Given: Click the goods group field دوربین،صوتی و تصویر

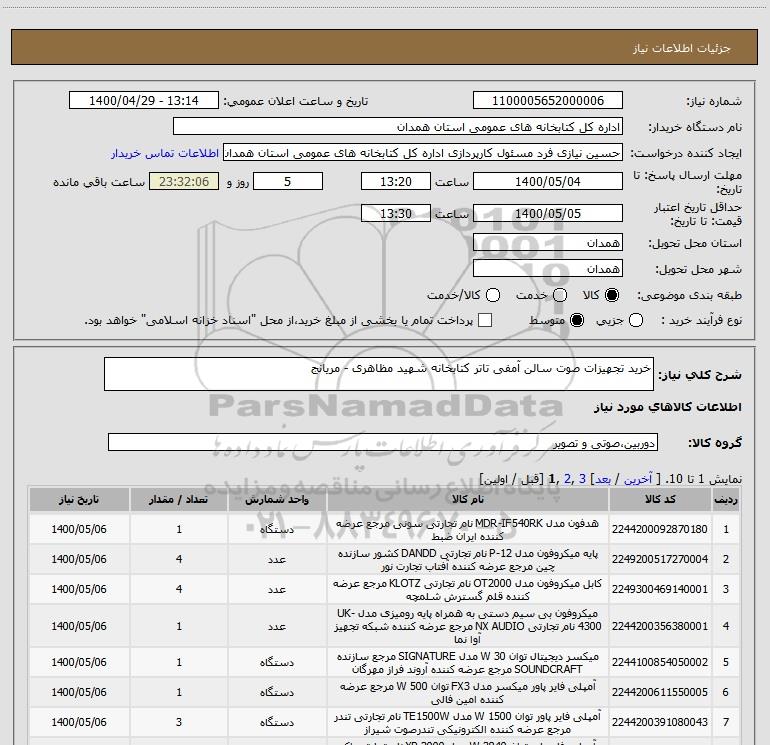Looking at the screenshot, I should 383,442.
